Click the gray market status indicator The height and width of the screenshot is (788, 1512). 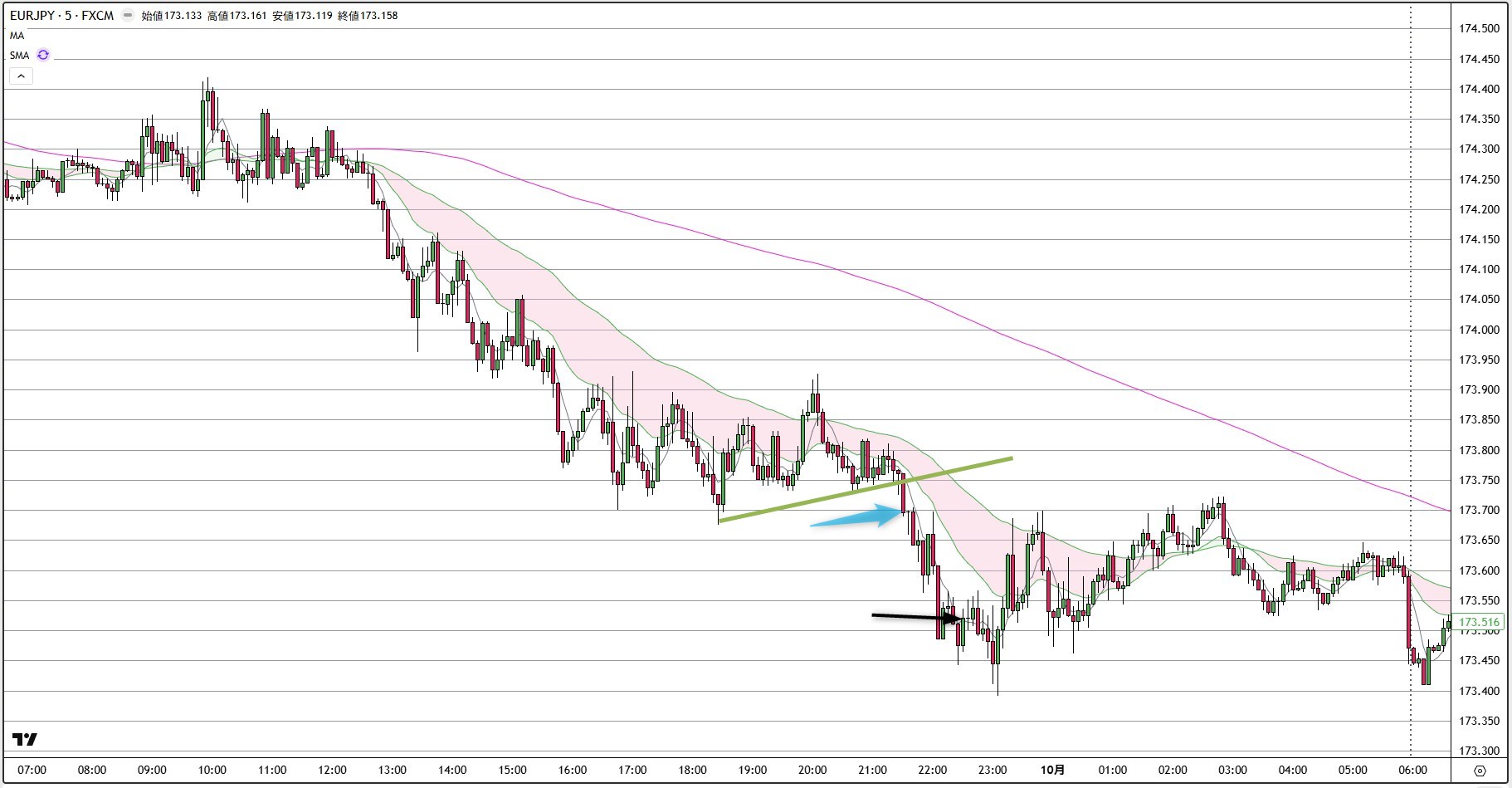pyautogui.click(x=127, y=15)
